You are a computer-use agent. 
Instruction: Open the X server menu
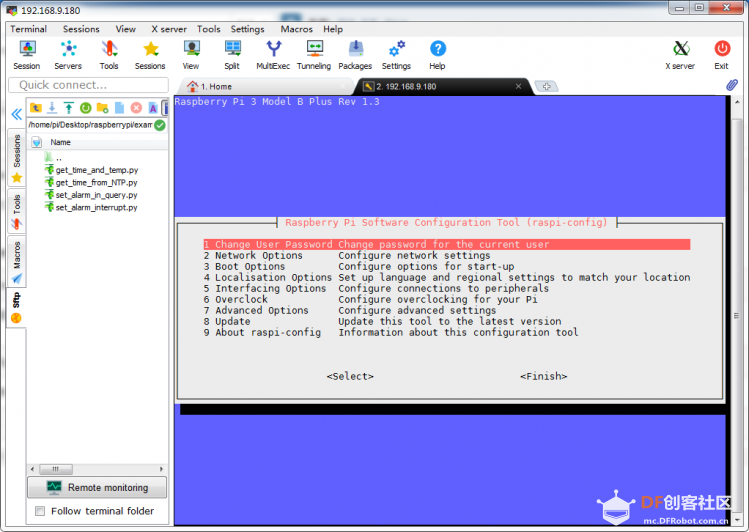click(x=169, y=29)
